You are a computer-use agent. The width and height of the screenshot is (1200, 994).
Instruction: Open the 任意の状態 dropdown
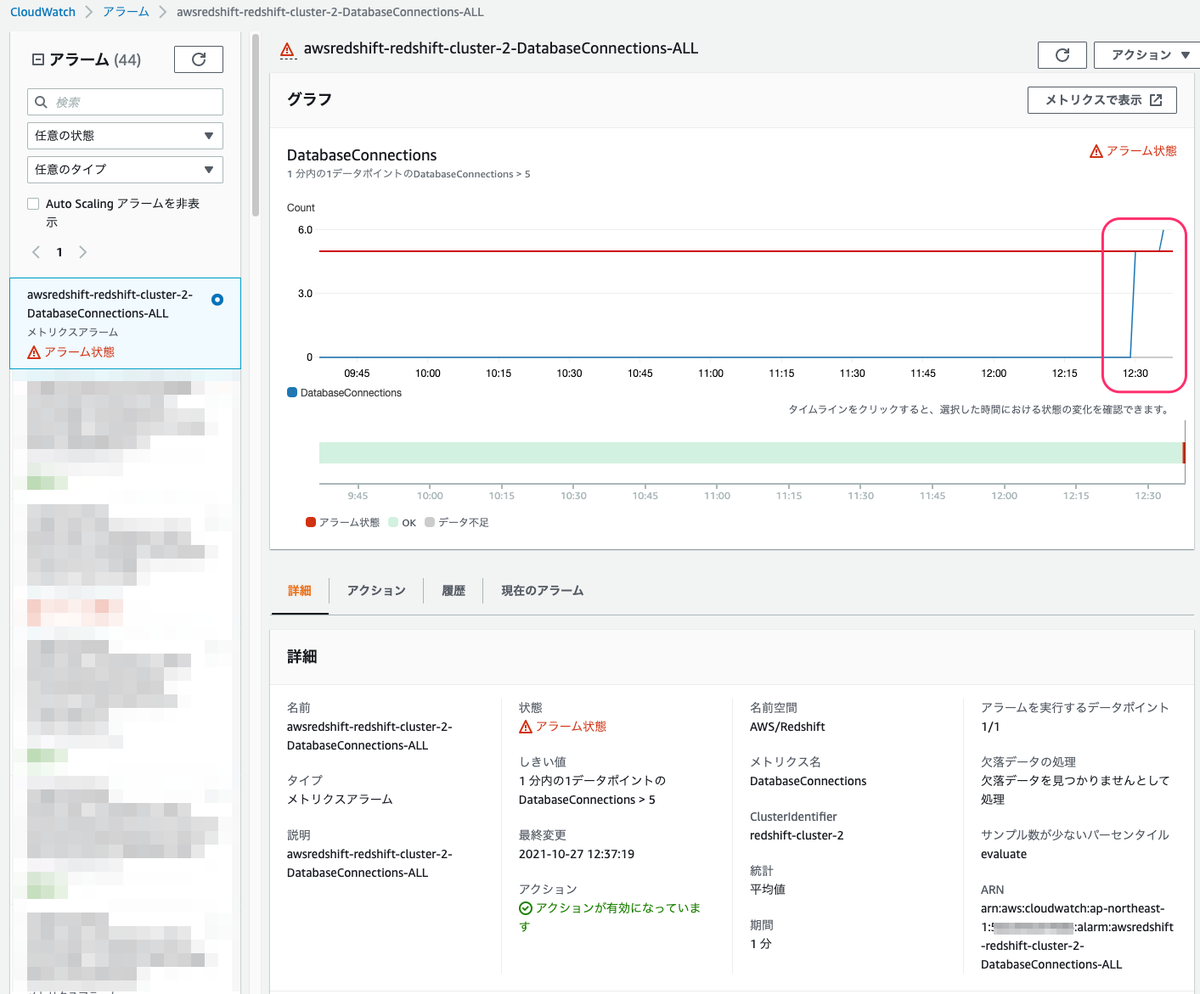[x=125, y=135]
